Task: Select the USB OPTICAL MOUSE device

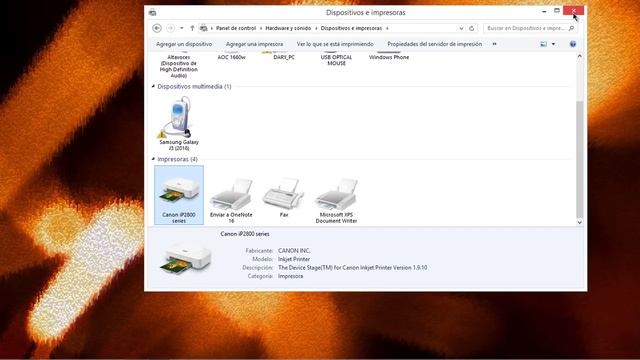Action: (x=336, y=60)
